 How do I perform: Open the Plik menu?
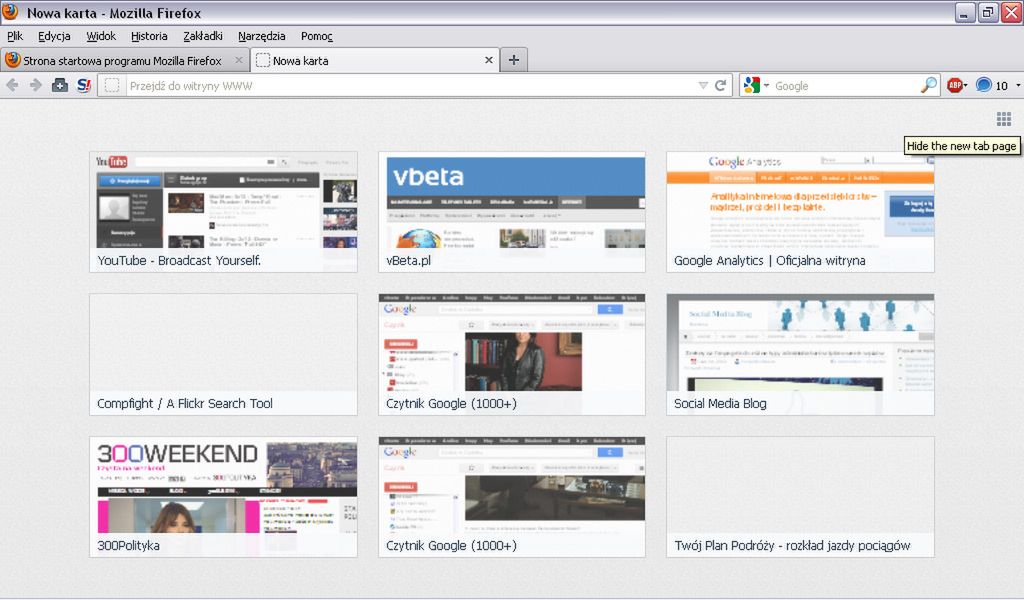15,36
